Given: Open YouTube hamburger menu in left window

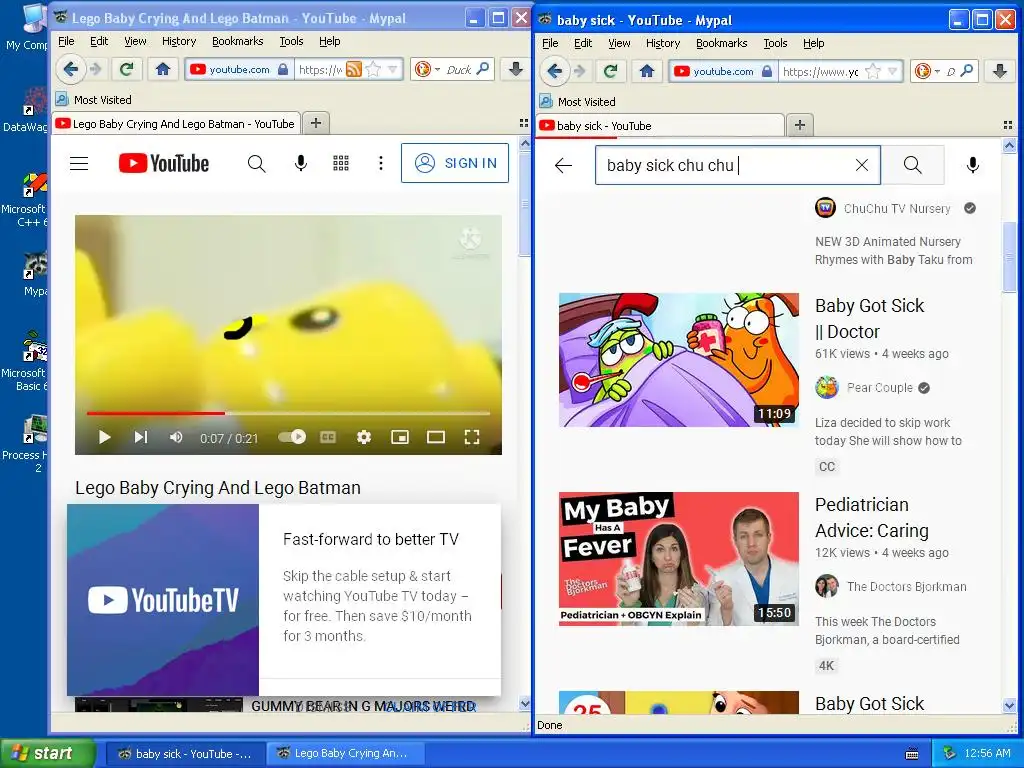Looking at the screenshot, I should 79,163.
